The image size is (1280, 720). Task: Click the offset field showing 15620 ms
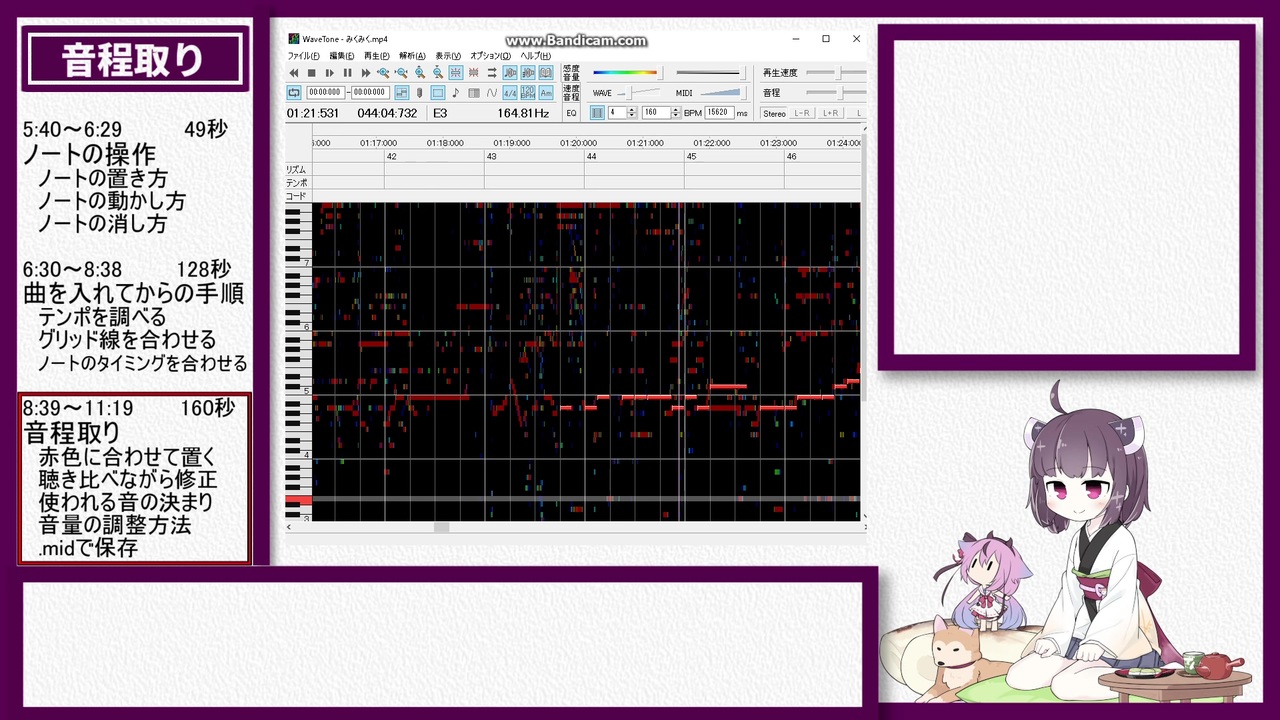(x=720, y=113)
